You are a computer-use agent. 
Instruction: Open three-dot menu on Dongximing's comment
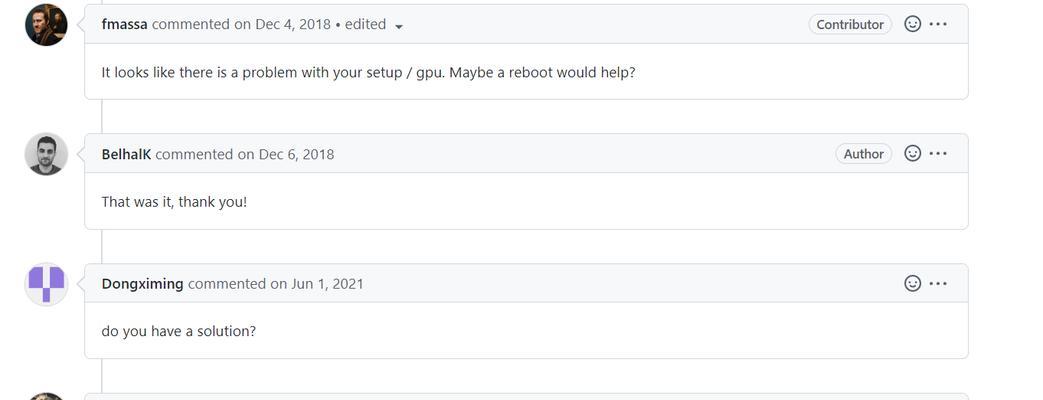(938, 284)
